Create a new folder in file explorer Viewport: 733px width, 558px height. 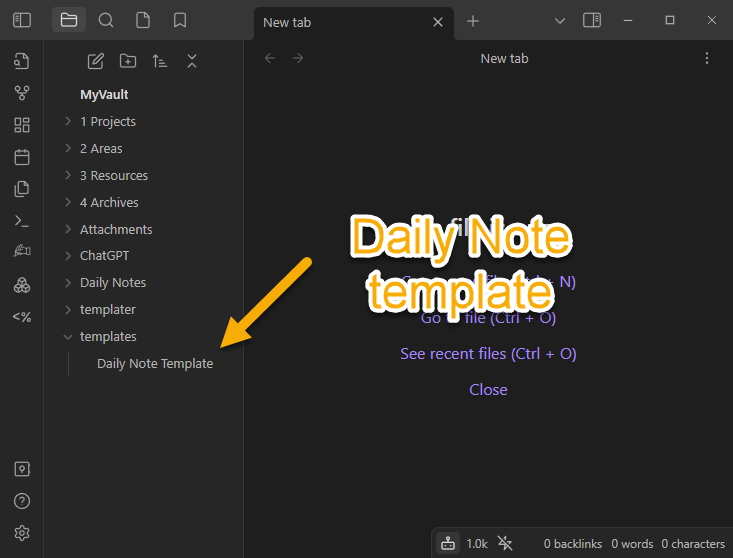(x=128, y=61)
